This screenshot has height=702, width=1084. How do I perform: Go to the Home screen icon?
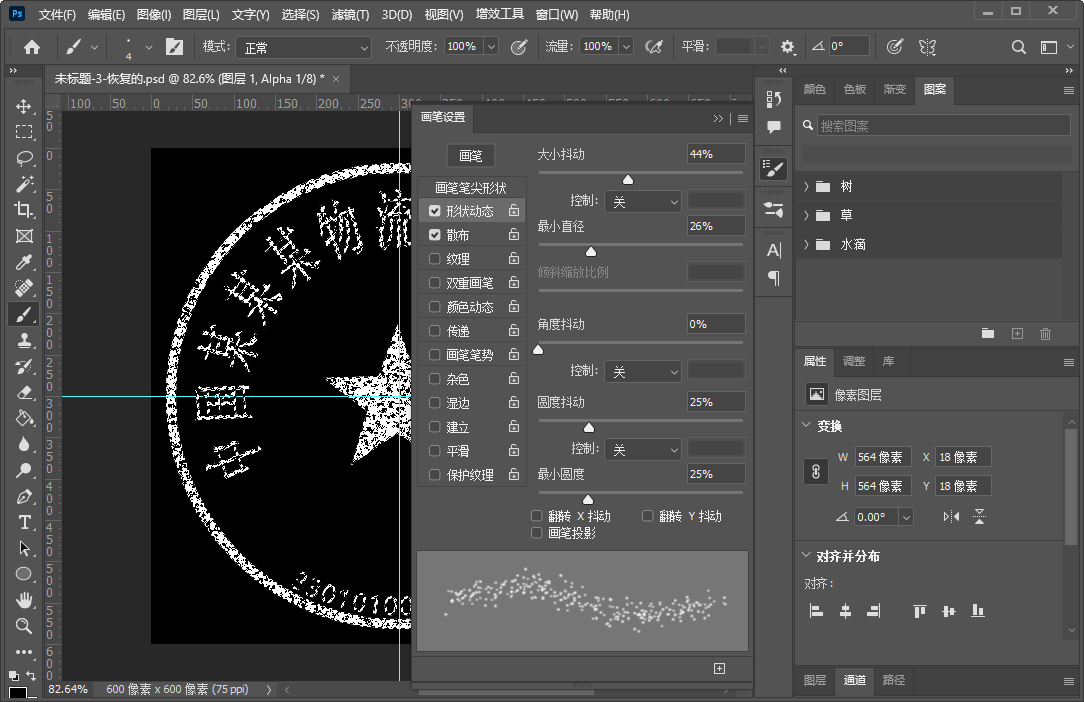(x=32, y=47)
